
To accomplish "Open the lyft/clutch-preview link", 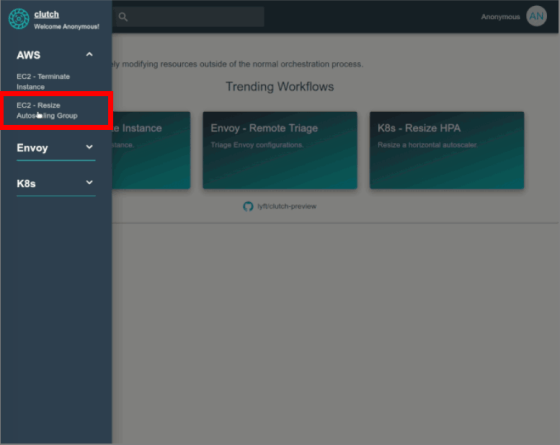I will click(x=287, y=206).
